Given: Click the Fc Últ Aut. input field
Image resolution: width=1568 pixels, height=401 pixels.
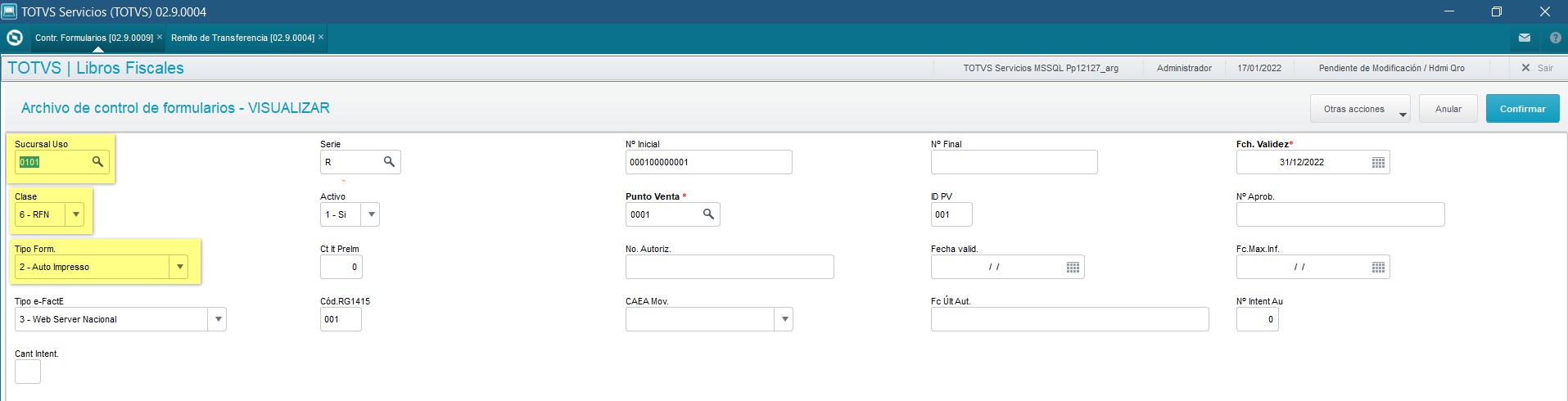Looking at the screenshot, I should (1069, 319).
